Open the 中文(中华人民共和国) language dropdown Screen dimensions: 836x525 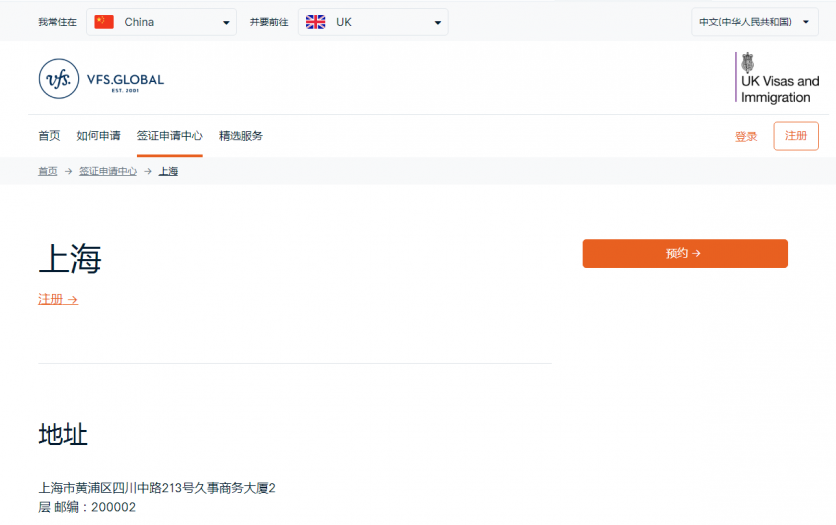pos(754,22)
